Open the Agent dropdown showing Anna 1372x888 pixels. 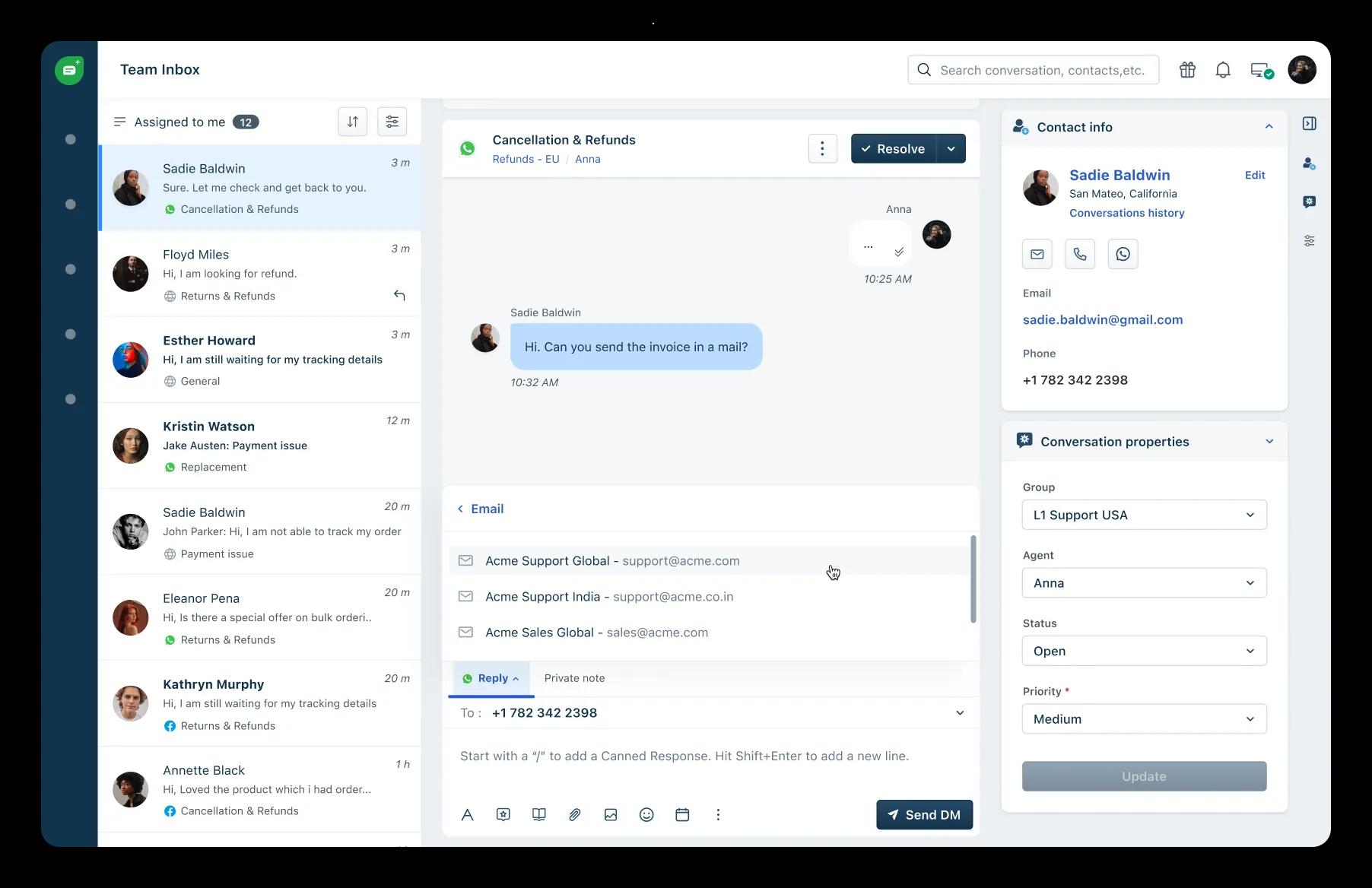(1144, 583)
